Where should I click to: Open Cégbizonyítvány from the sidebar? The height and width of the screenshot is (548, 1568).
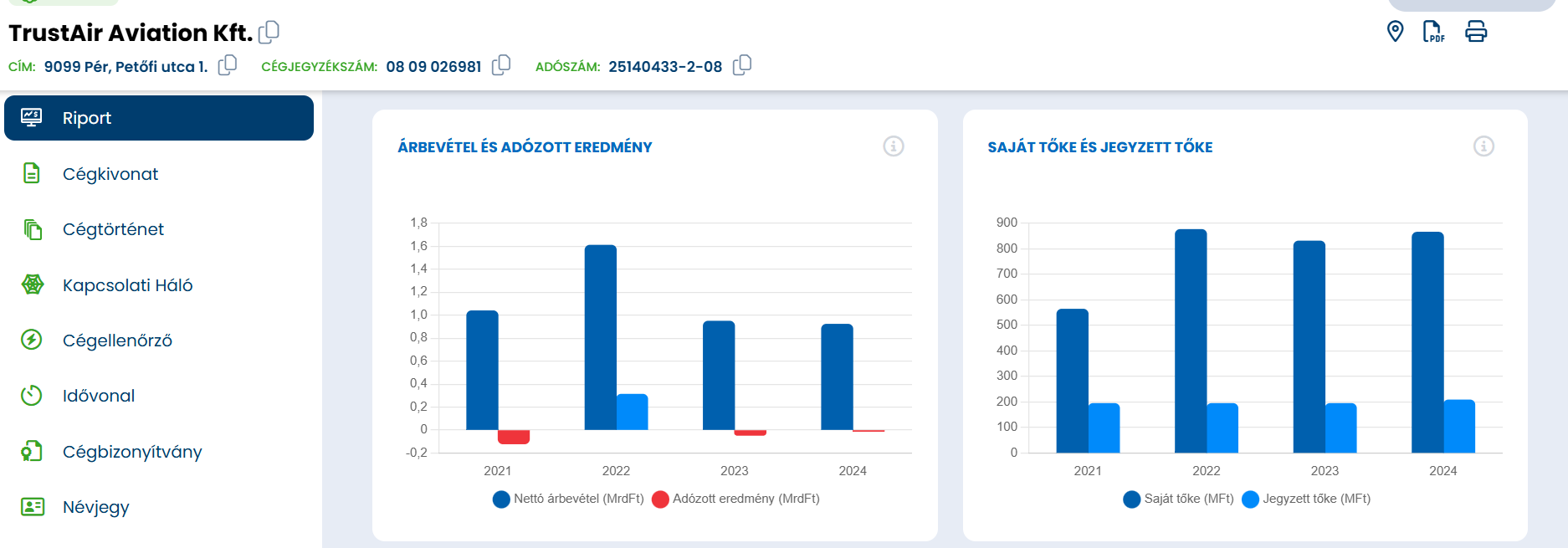click(x=132, y=452)
